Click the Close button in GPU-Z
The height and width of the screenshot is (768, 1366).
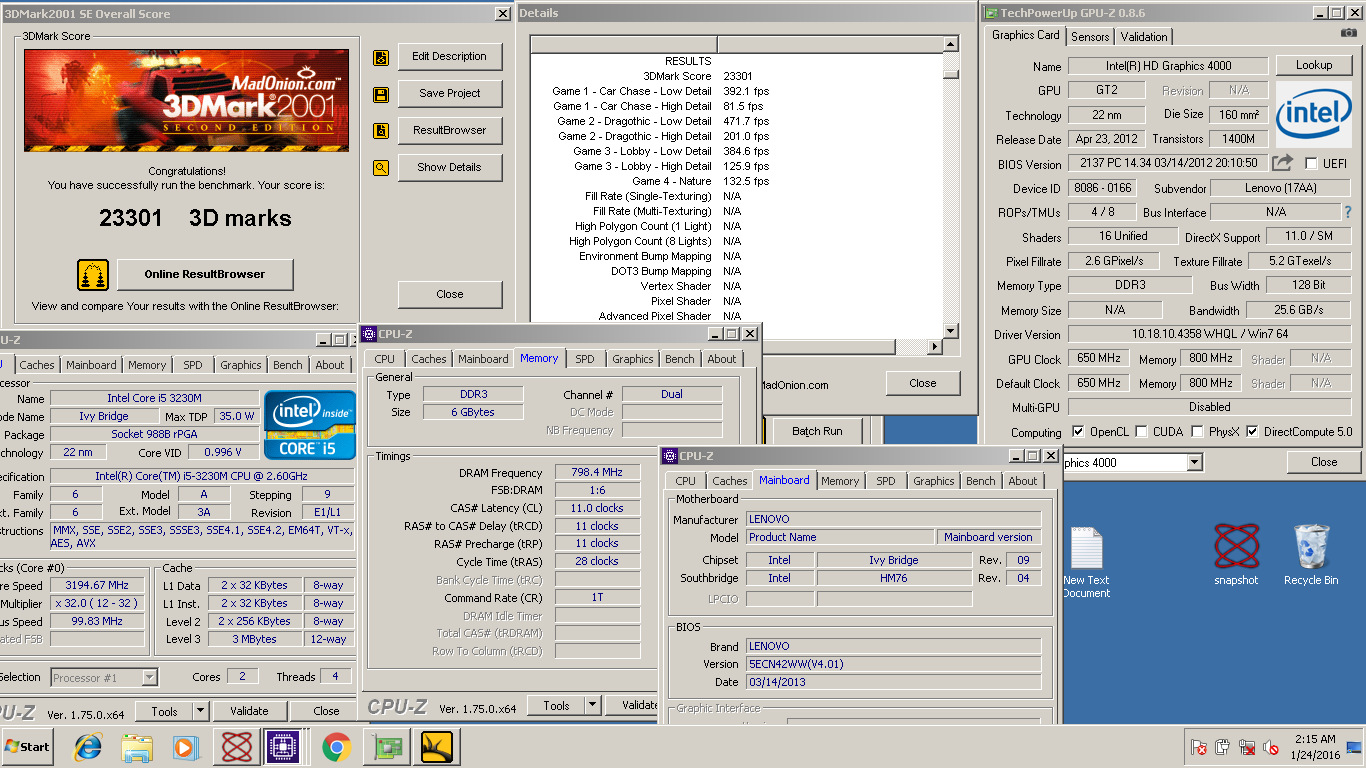(x=1324, y=462)
